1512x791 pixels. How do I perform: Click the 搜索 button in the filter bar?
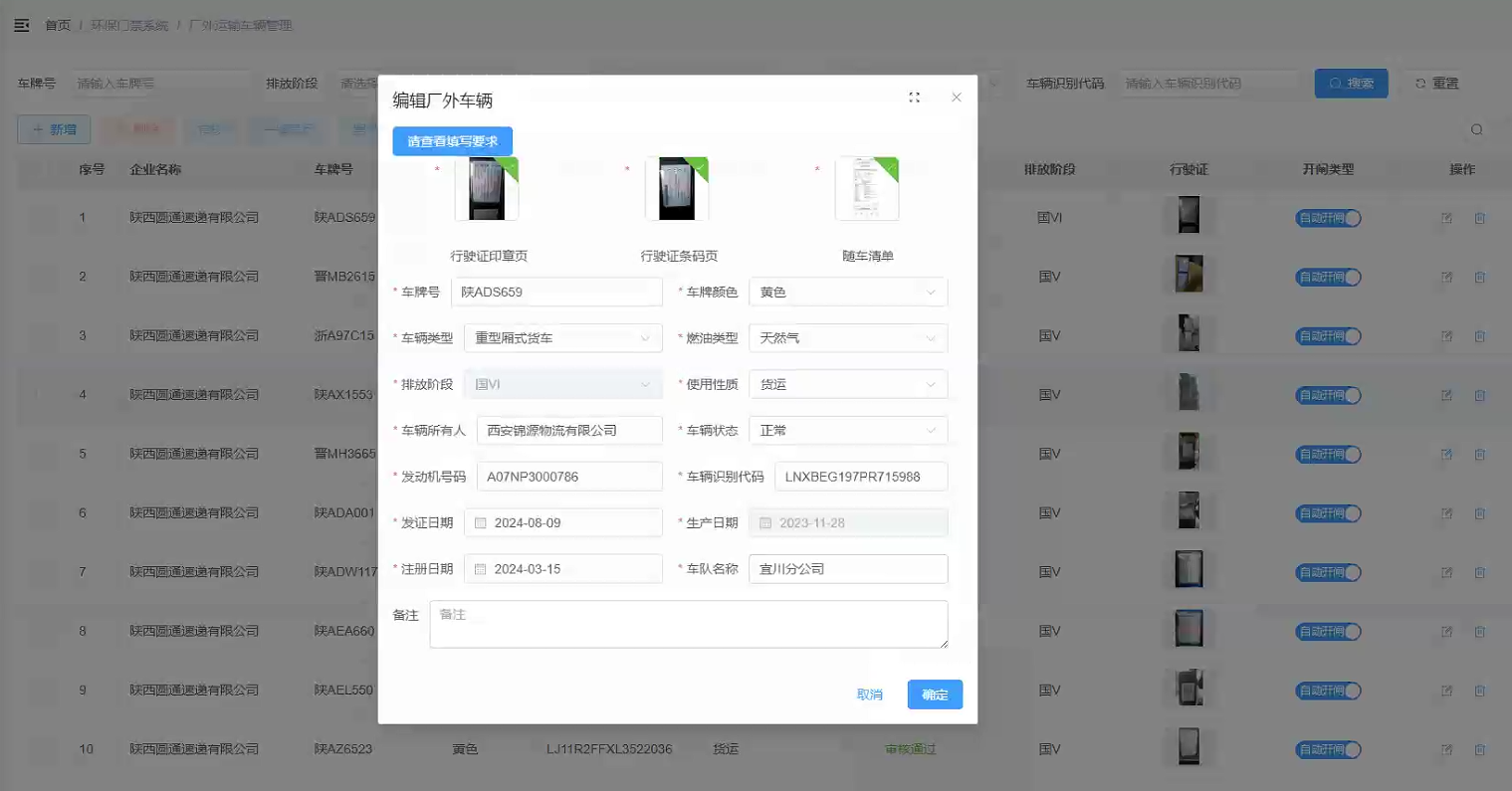click(1351, 84)
